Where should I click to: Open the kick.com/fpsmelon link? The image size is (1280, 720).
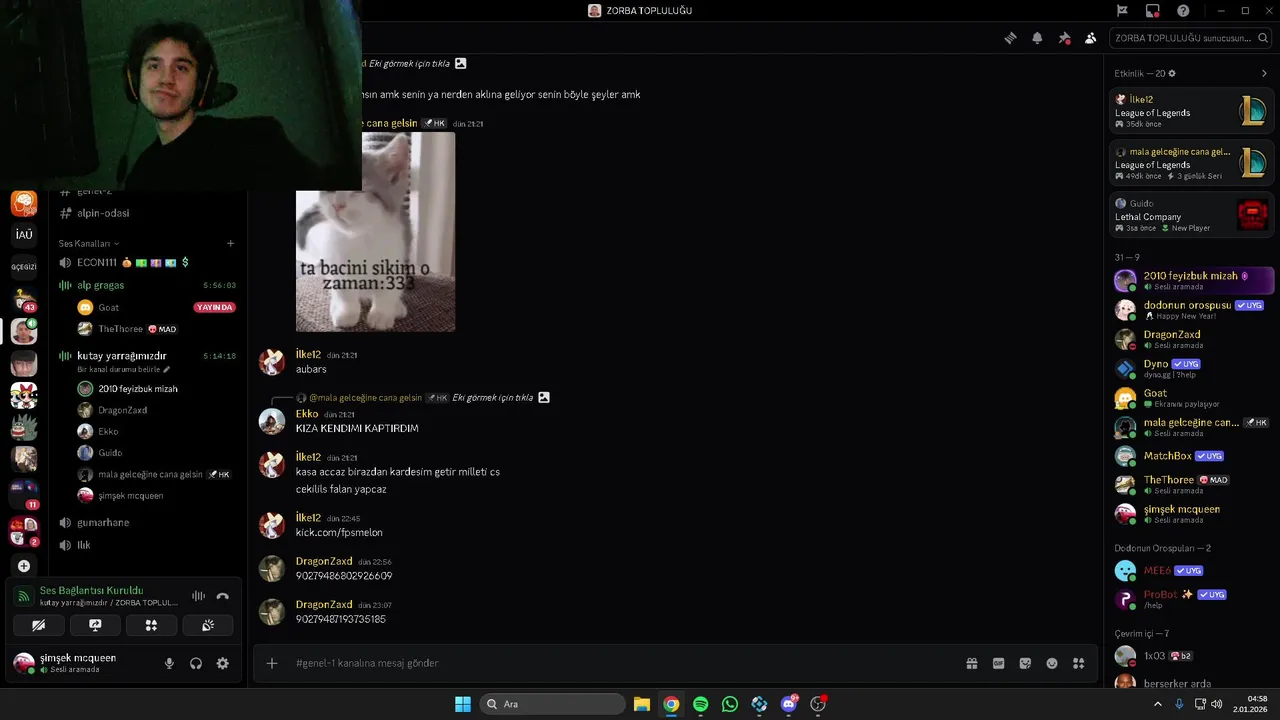[x=339, y=532]
